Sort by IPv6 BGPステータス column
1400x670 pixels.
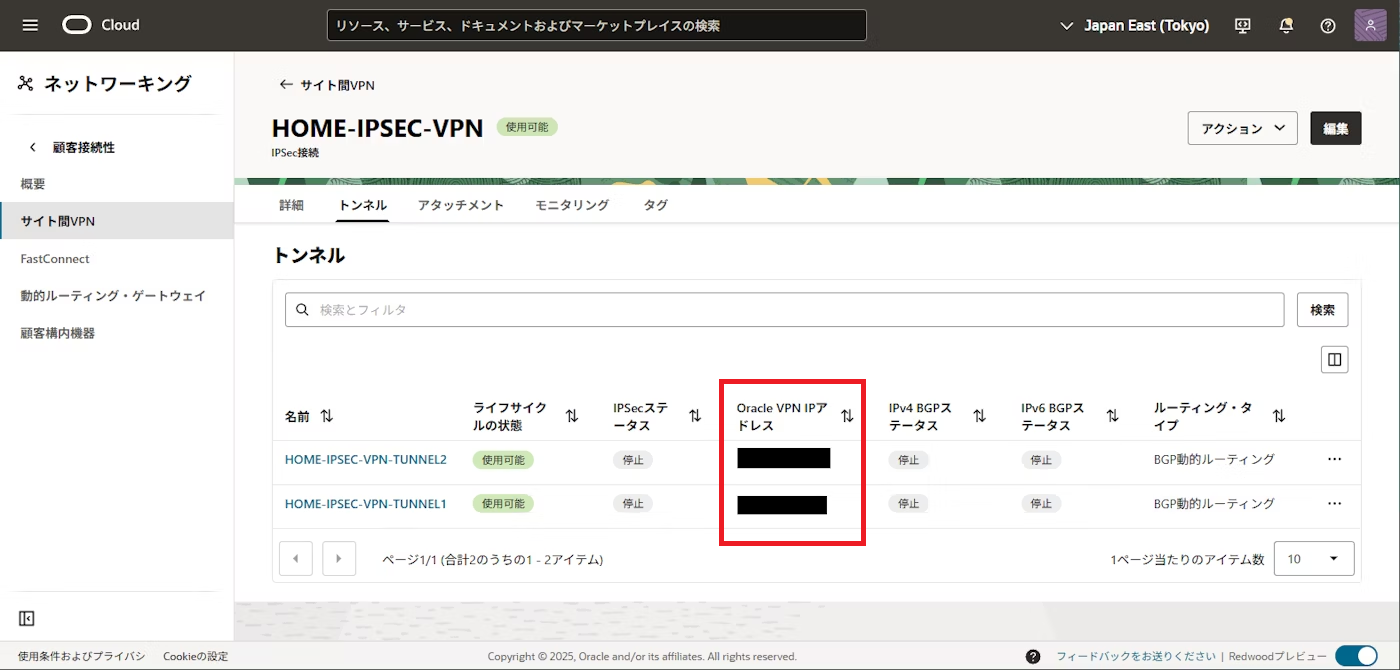click(1111, 416)
